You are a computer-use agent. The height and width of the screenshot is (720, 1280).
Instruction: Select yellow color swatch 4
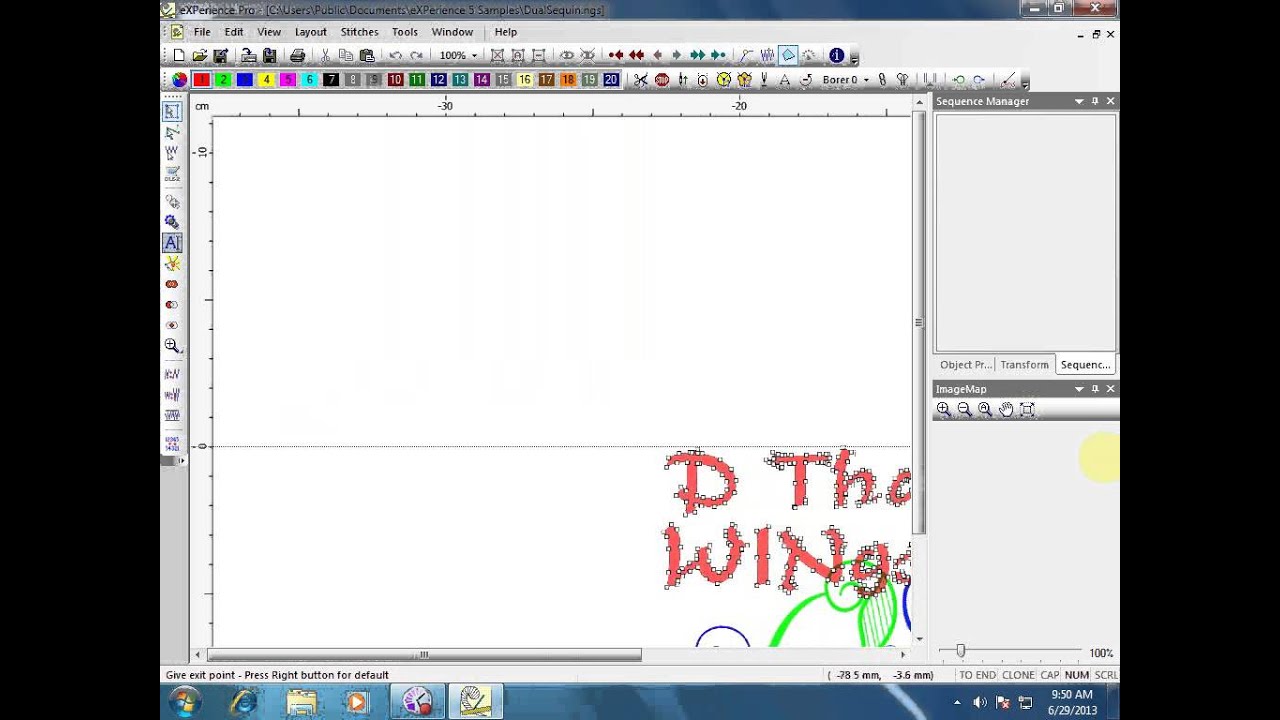(266, 80)
